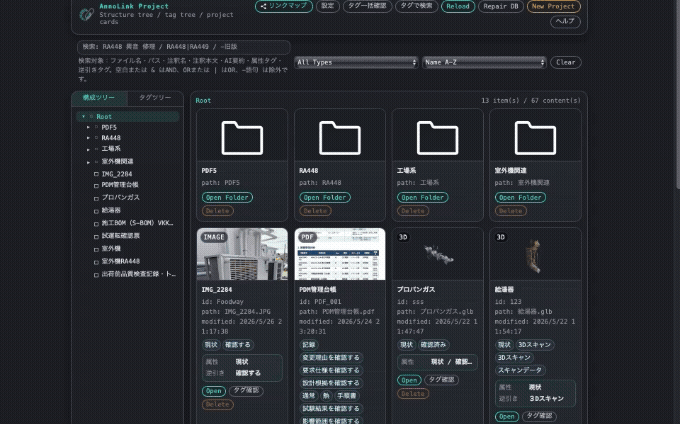Open 設定 settings
This screenshot has width=680, height=424.
(327, 6)
